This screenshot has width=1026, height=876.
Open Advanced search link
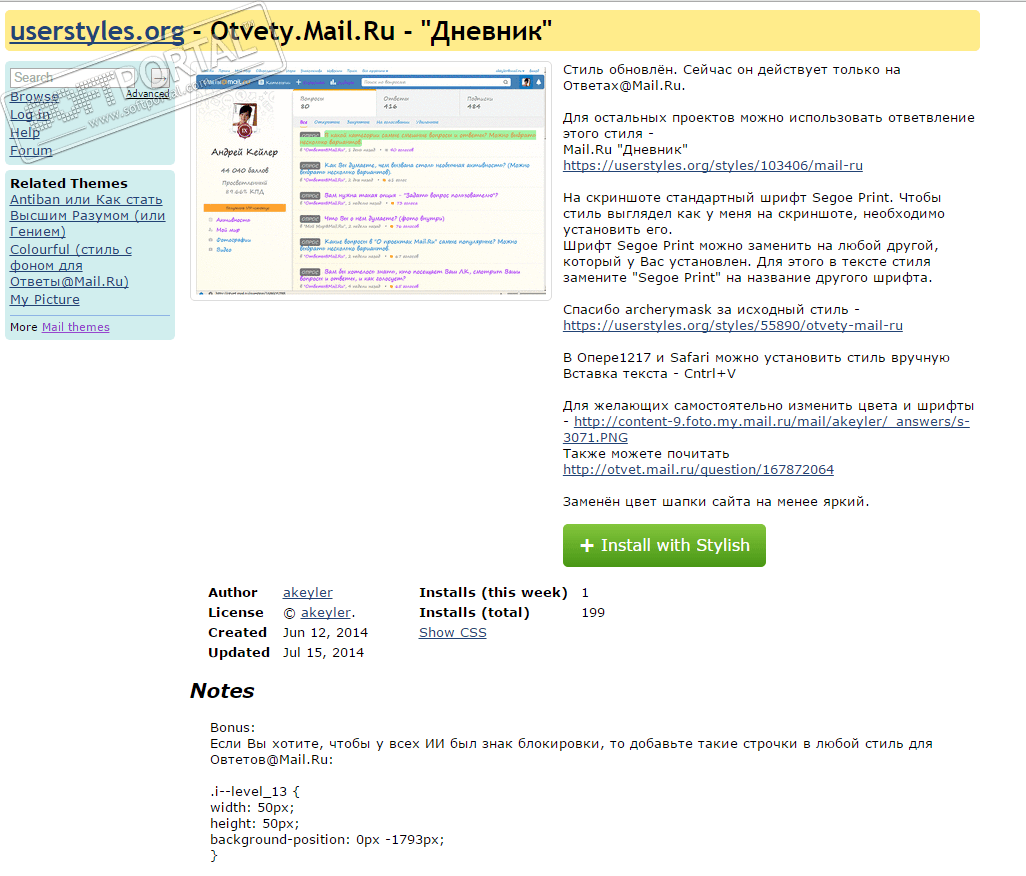147,94
